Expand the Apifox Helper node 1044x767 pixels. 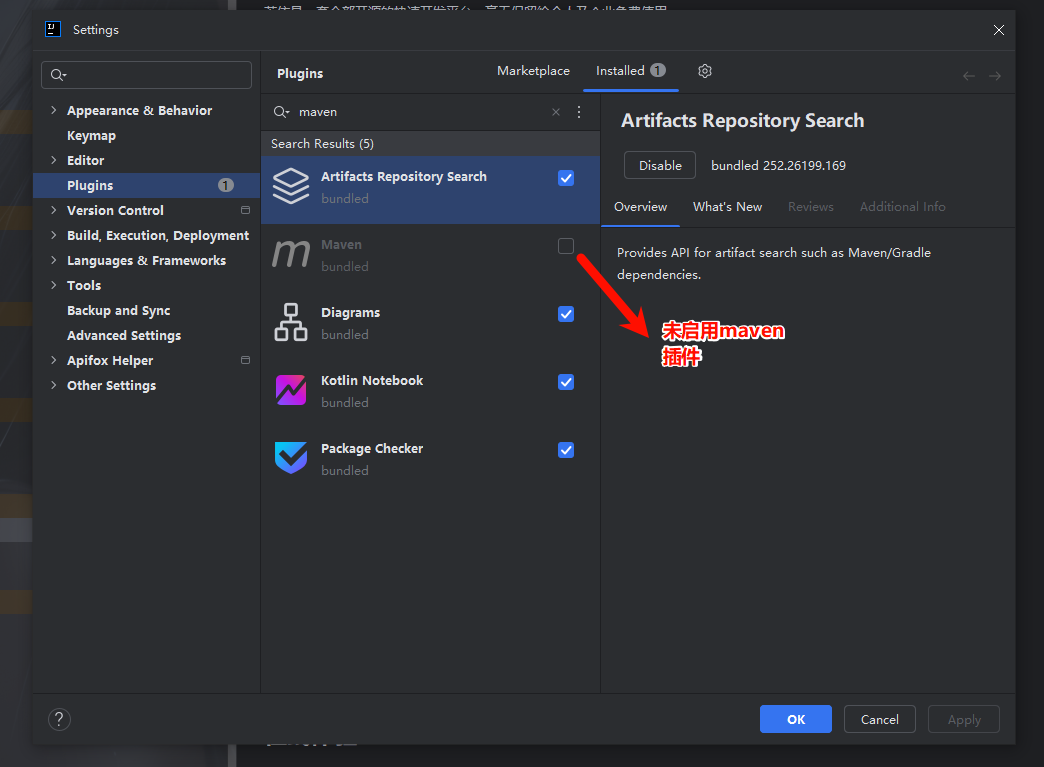(x=53, y=360)
